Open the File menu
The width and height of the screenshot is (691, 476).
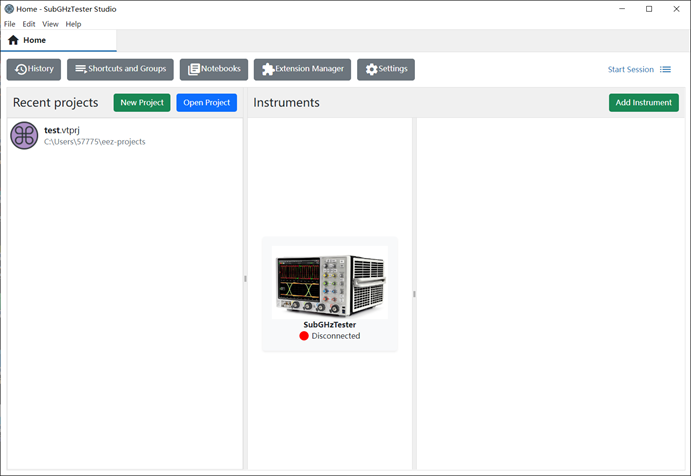pos(9,24)
